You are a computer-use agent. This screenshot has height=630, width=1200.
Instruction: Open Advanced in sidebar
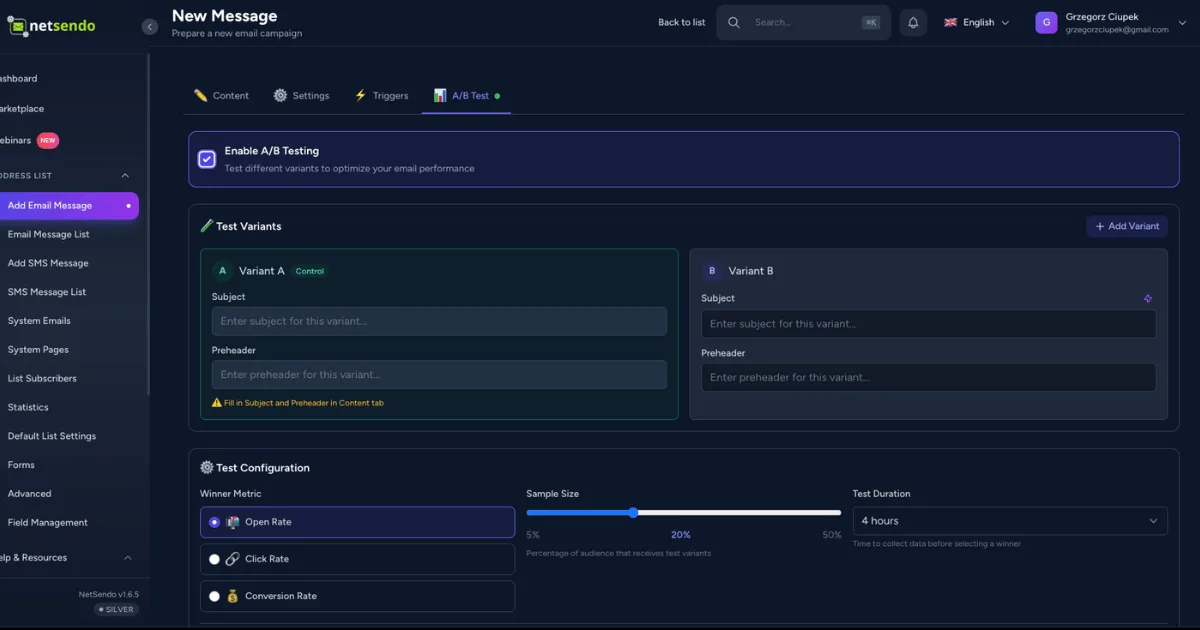pyautogui.click(x=29, y=494)
